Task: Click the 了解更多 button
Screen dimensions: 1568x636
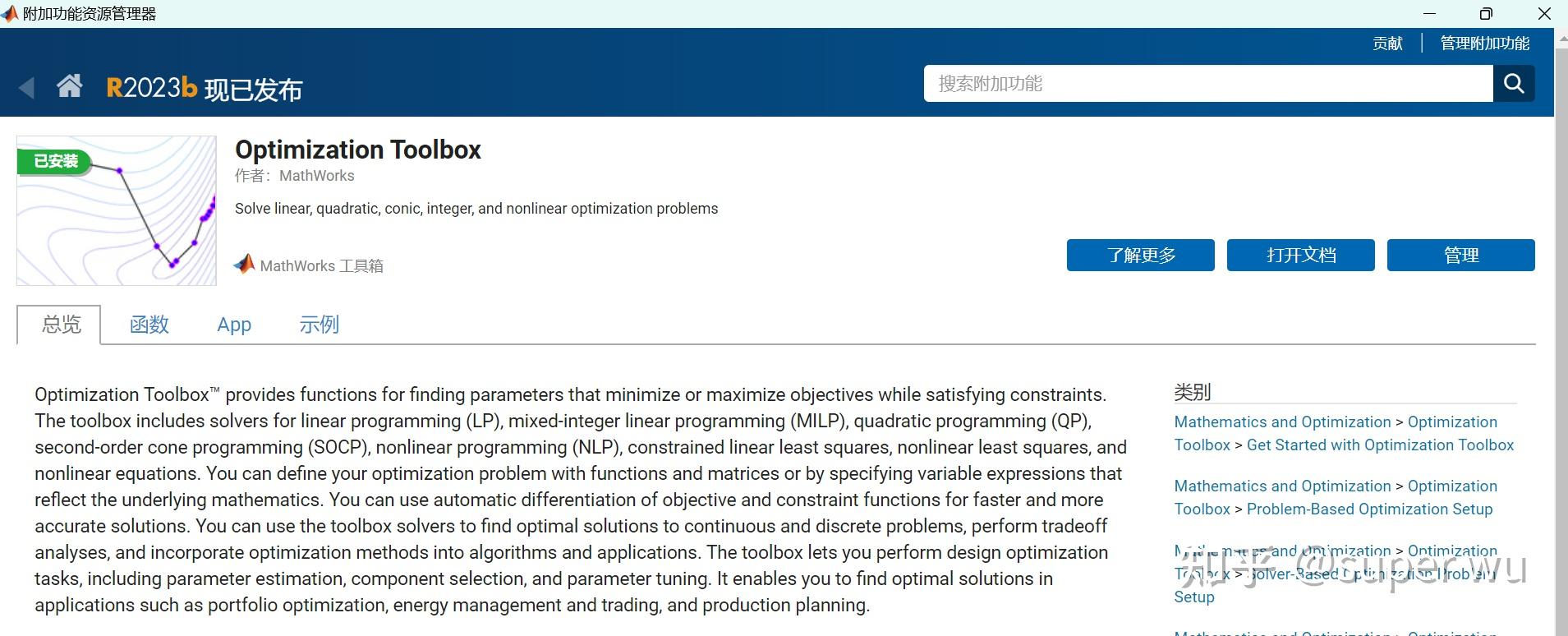Action: pyautogui.click(x=1140, y=256)
